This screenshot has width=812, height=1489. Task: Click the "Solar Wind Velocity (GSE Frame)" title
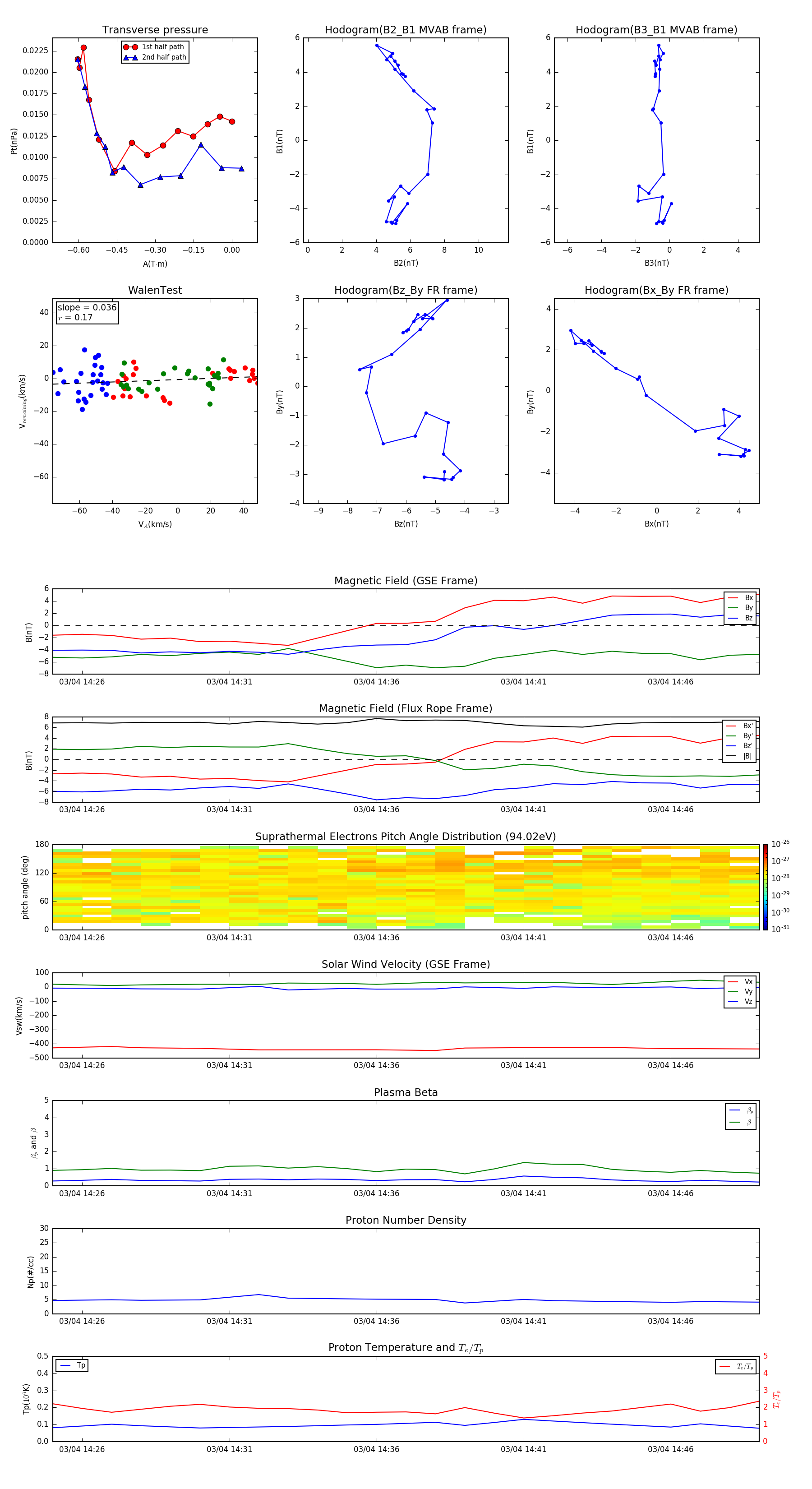pos(406,964)
